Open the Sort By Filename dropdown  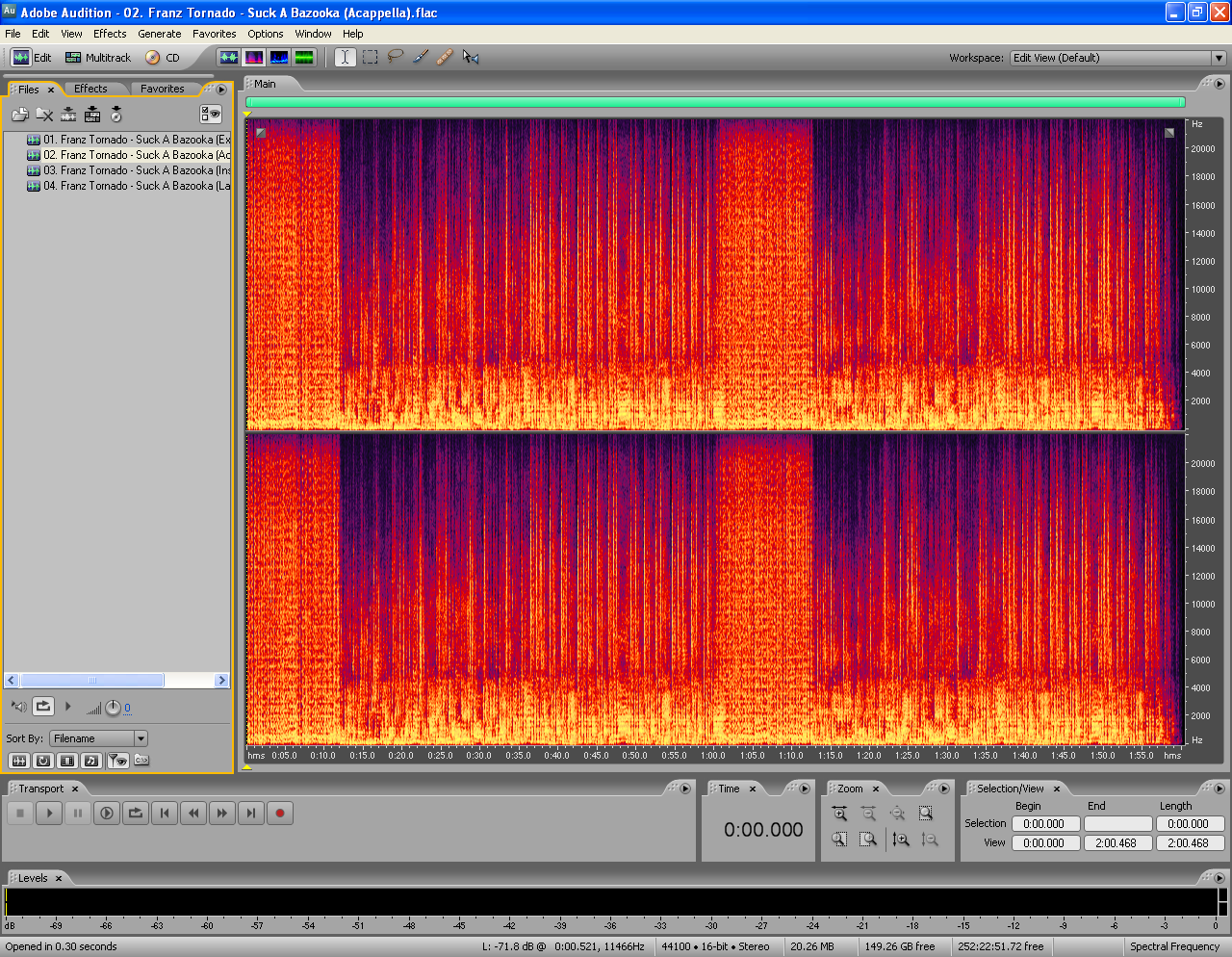coord(141,738)
